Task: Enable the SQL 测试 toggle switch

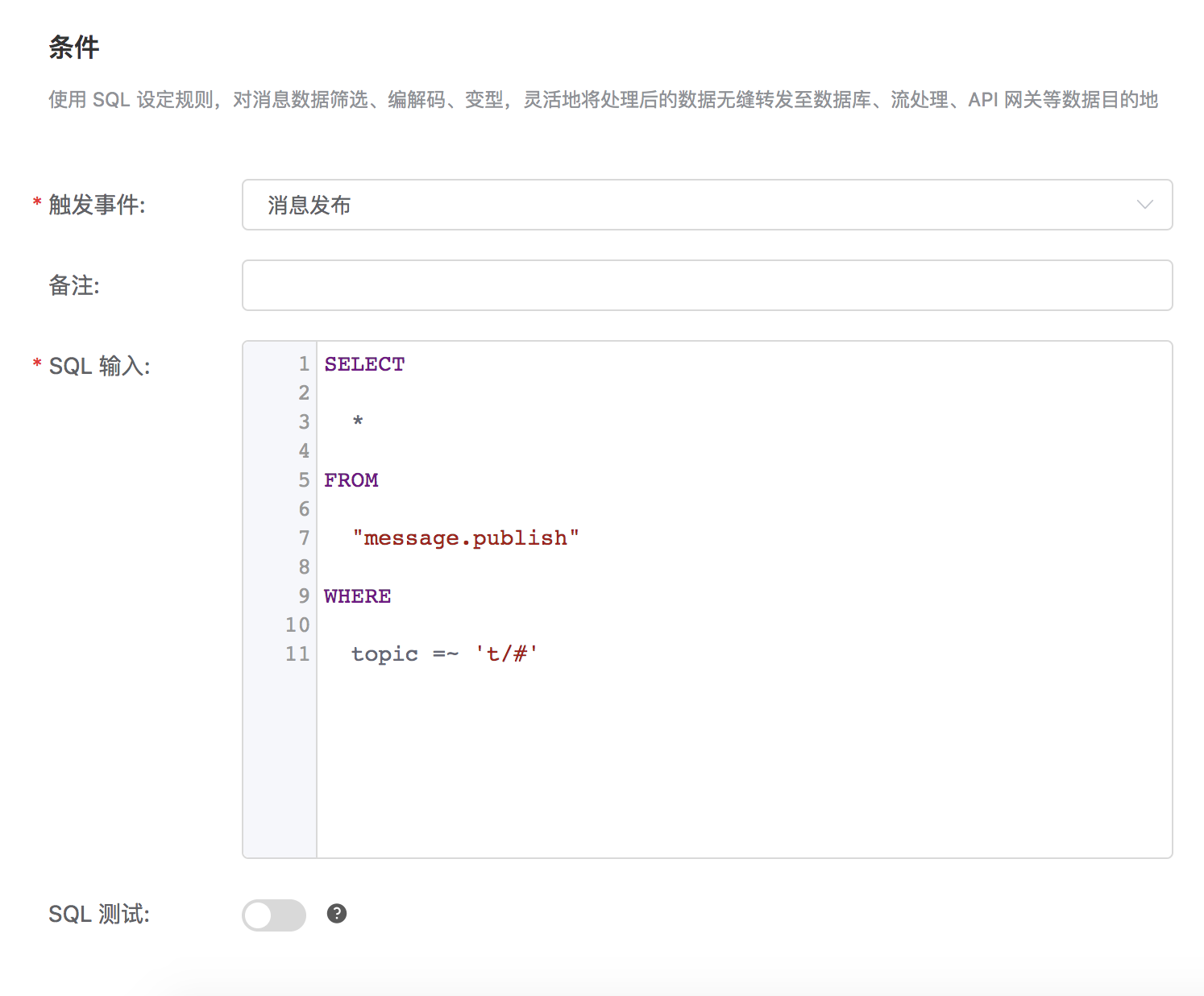Action: pos(274,915)
